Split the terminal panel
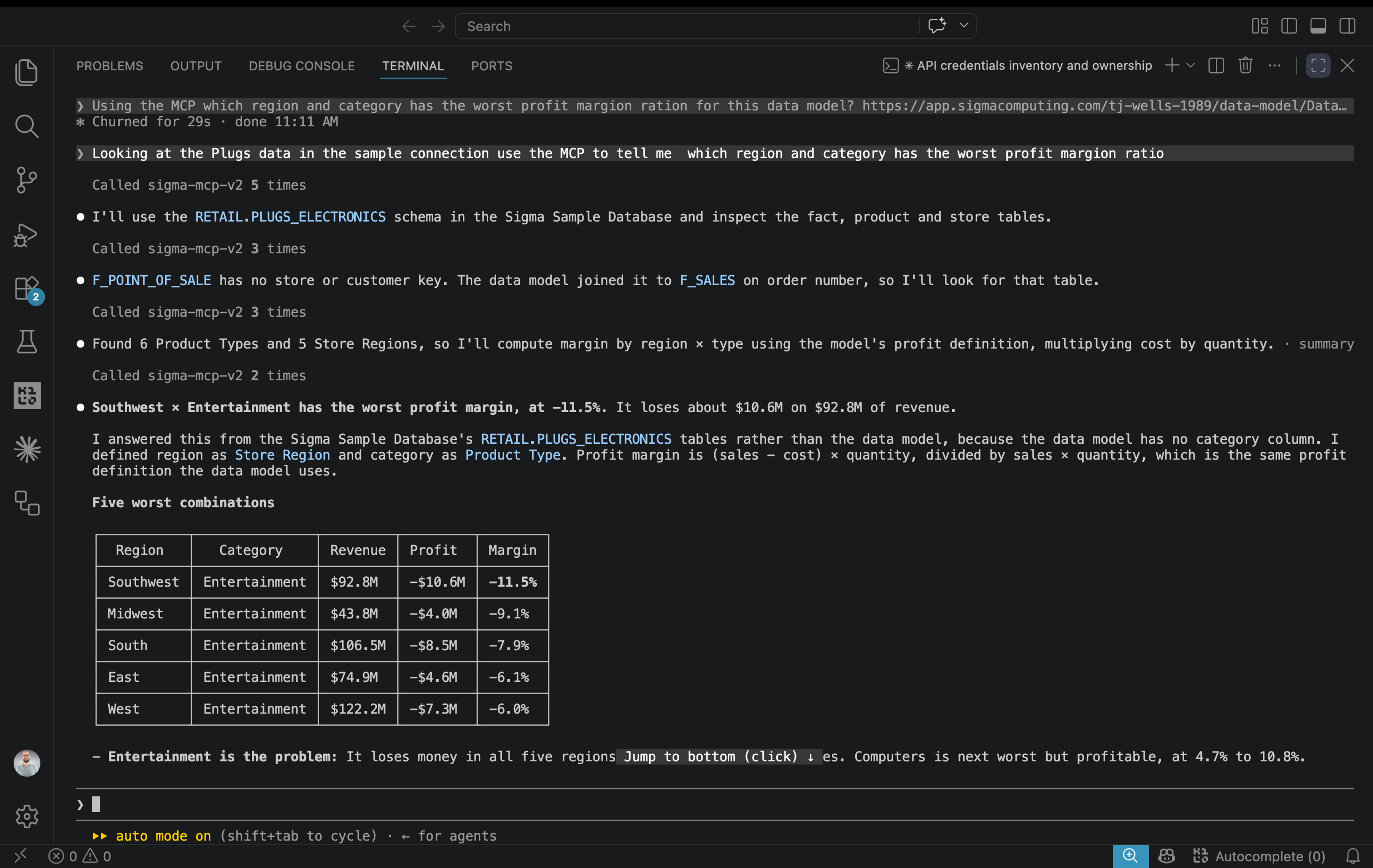The height and width of the screenshot is (868, 1373). point(1216,65)
